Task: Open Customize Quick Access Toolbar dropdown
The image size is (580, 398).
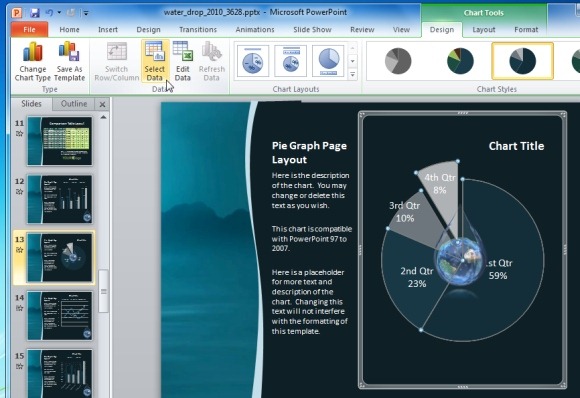Action: click(86, 13)
